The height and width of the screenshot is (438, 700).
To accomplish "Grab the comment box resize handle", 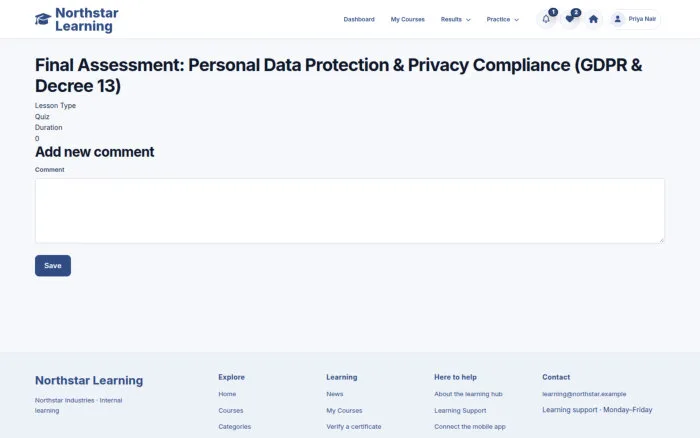I will click(x=661, y=240).
